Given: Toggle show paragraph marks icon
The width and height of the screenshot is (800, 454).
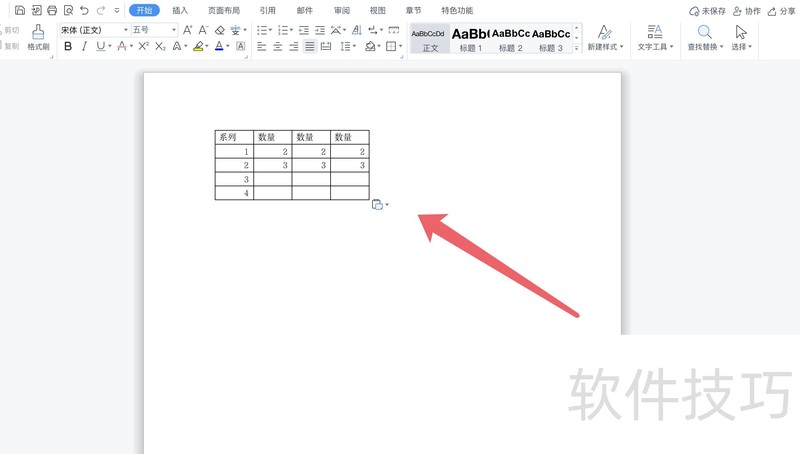Looking at the screenshot, I should tap(373, 30).
